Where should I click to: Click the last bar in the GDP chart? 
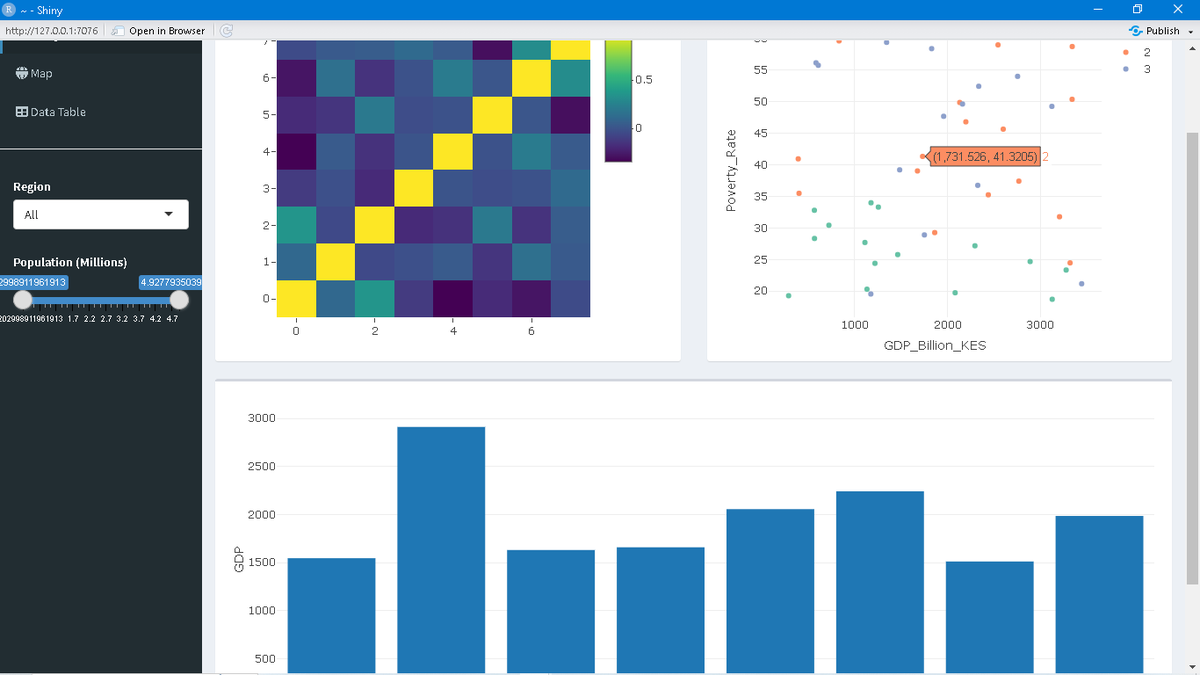(x=1099, y=594)
